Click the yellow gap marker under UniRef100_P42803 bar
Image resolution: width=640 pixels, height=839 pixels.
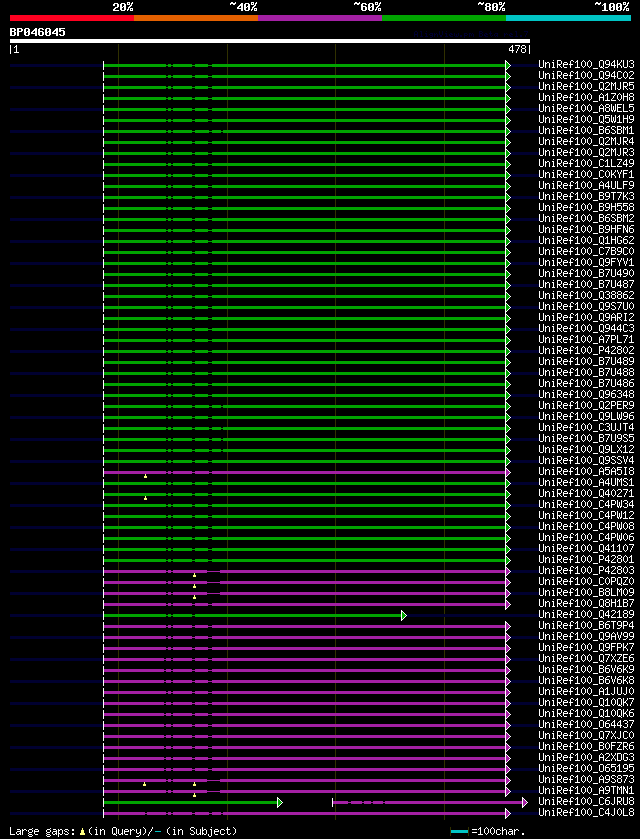tap(194, 575)
